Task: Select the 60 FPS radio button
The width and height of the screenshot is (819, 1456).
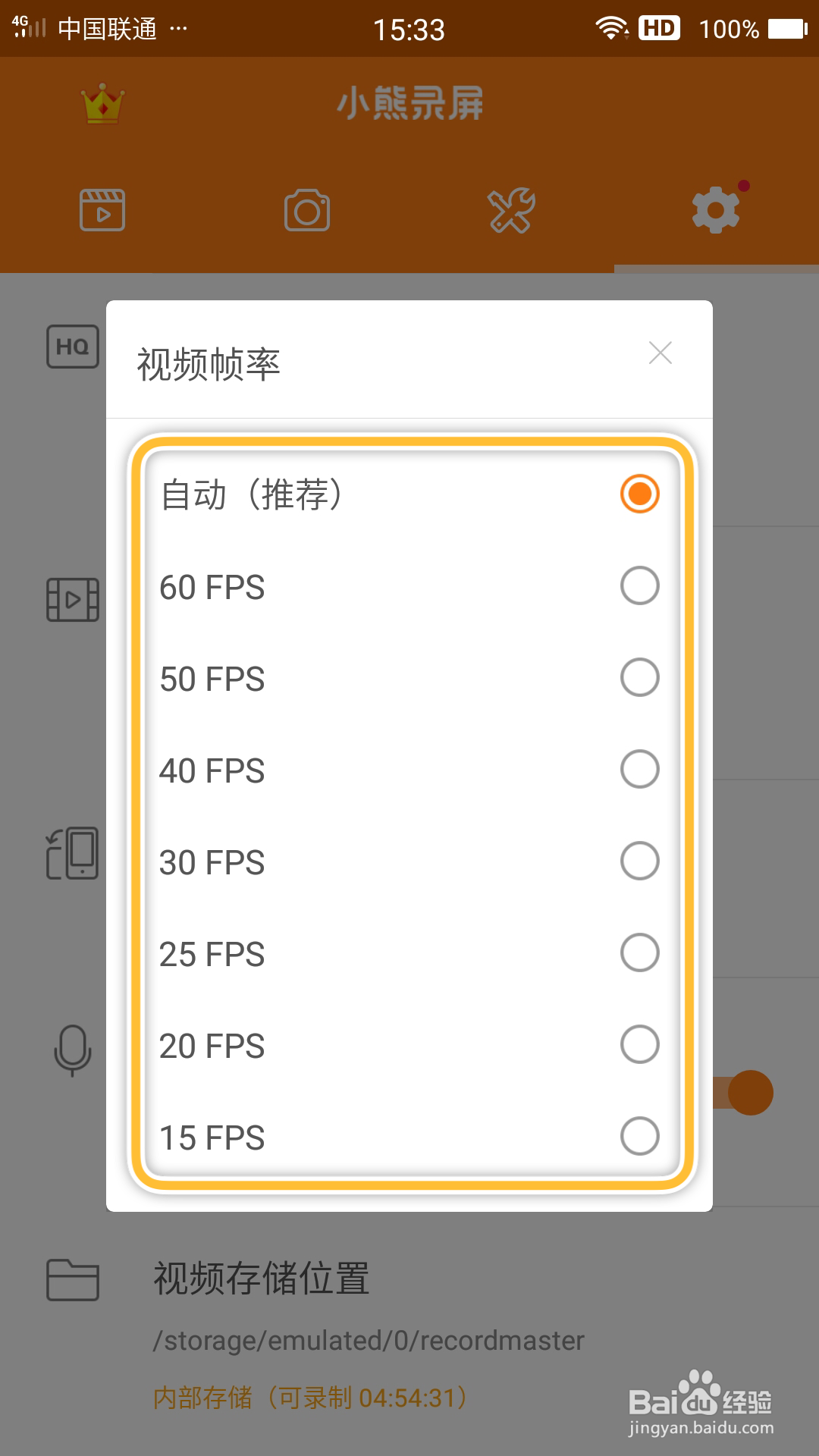Action: point(639,586)
